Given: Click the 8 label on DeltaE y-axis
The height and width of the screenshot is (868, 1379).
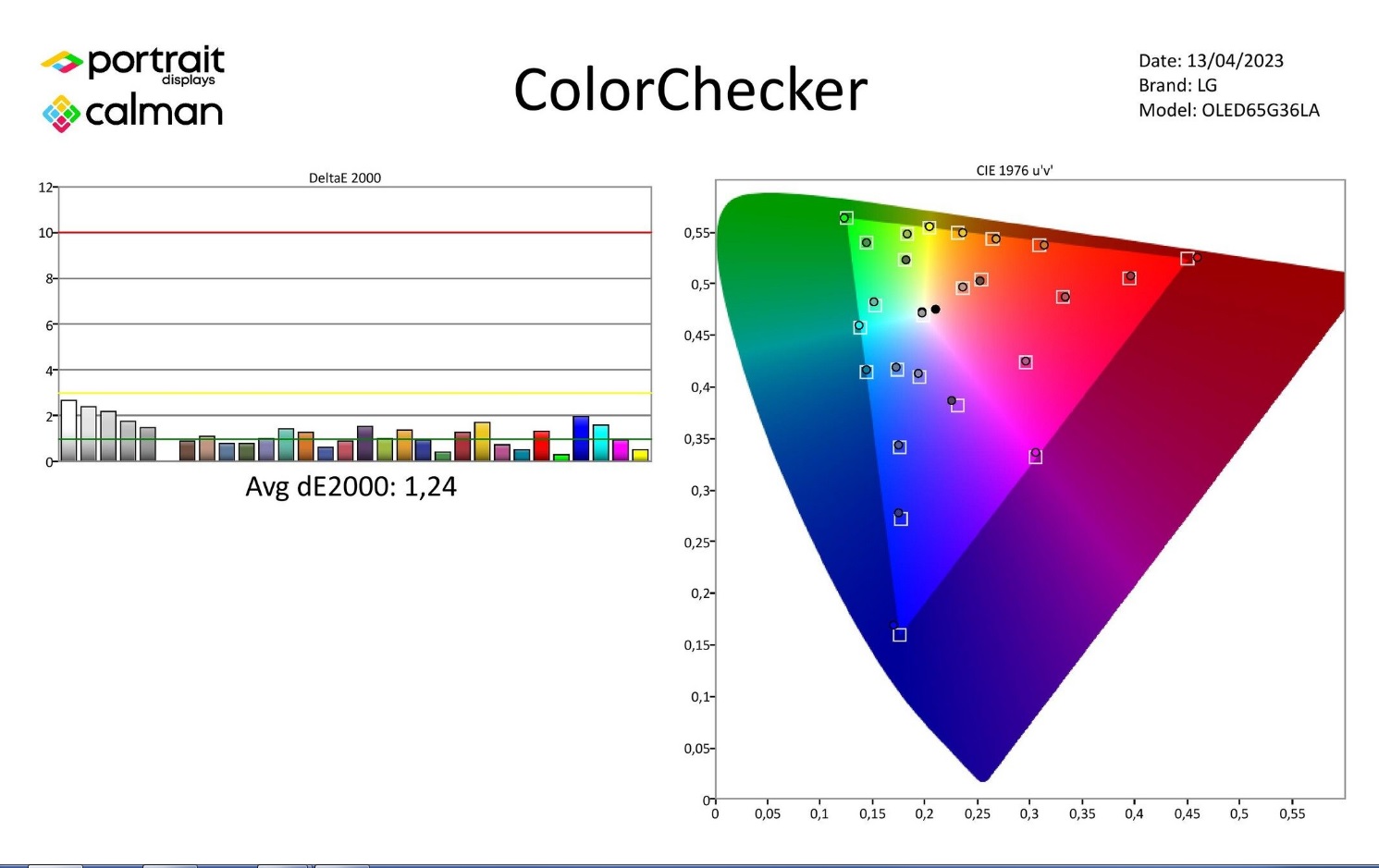Looking at the screenshot, I should click(49, 278).
